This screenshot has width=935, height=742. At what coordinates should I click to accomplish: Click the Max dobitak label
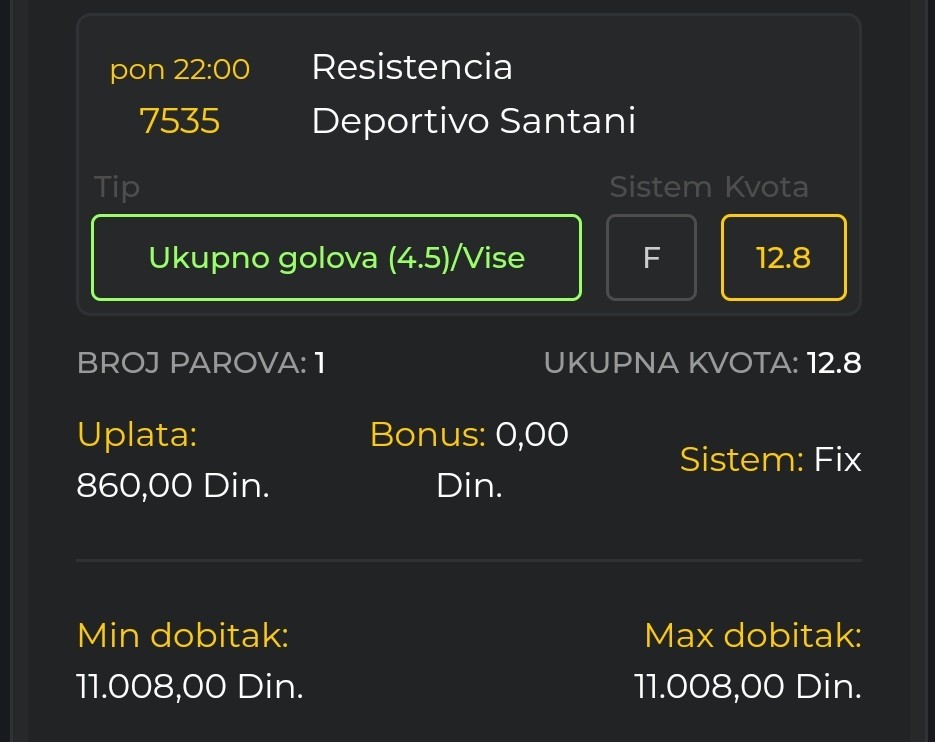point(753,635)
